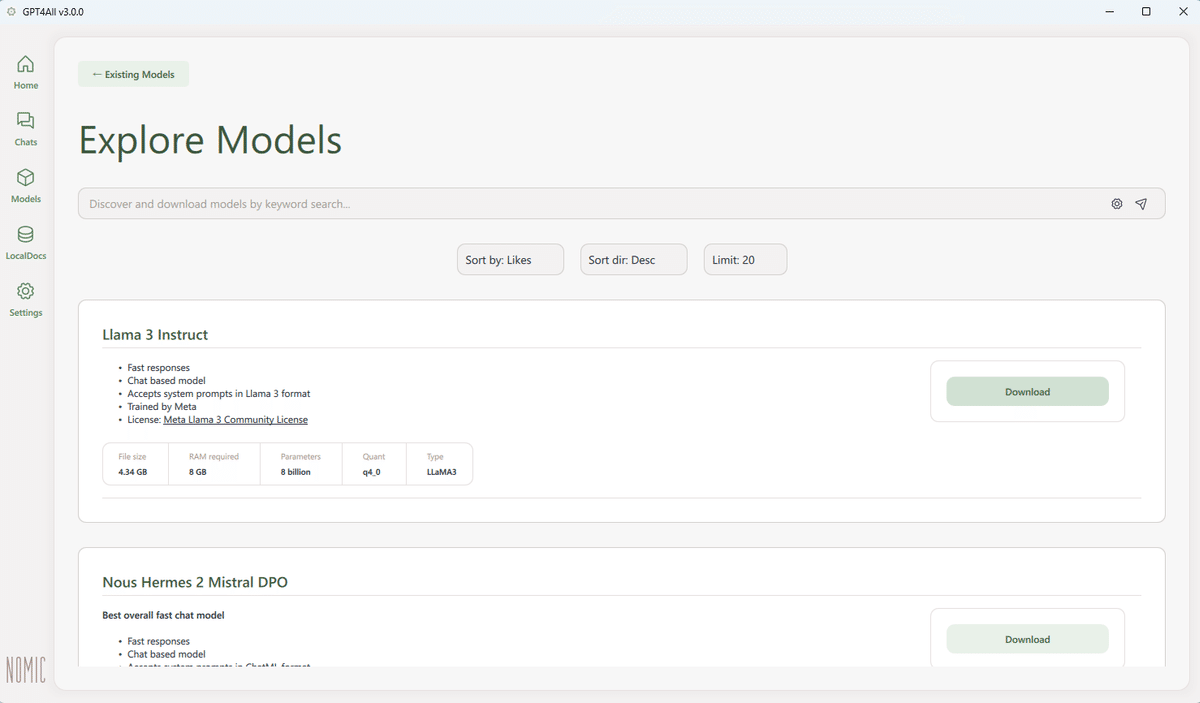The image size is (1200, 703).
Task: Click the Nous Hermes 2 Mistral DPO title
Action: click(x=195, y=582)
